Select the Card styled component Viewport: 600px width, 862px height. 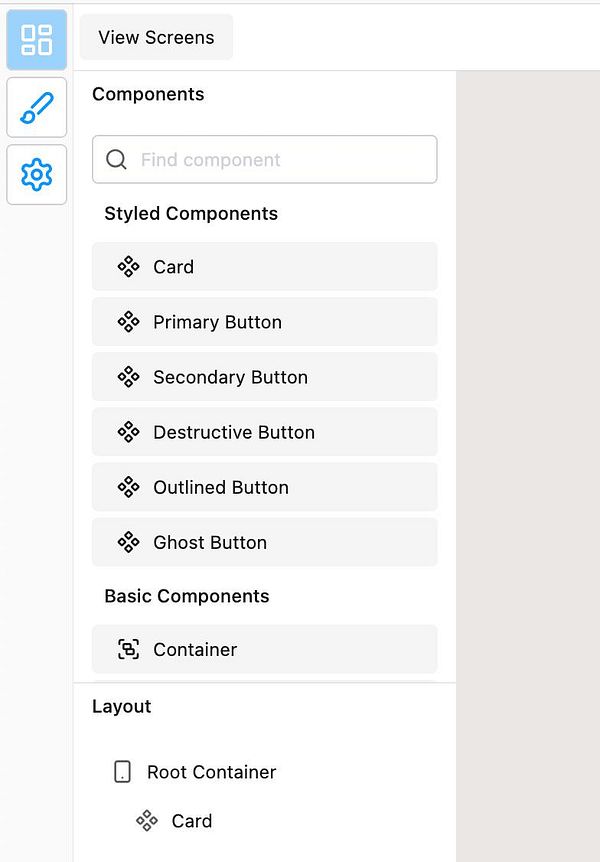(x=265, y=267)
